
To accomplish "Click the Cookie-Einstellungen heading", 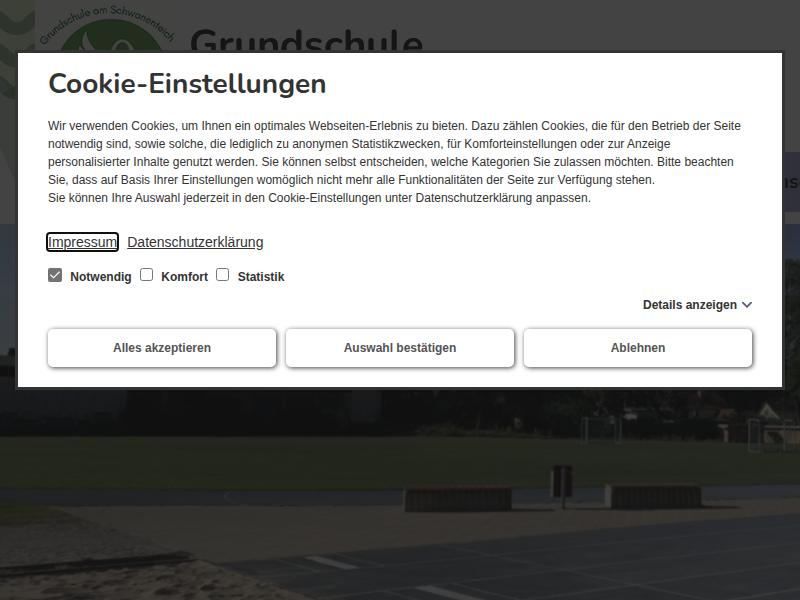I will coord(187,84).
